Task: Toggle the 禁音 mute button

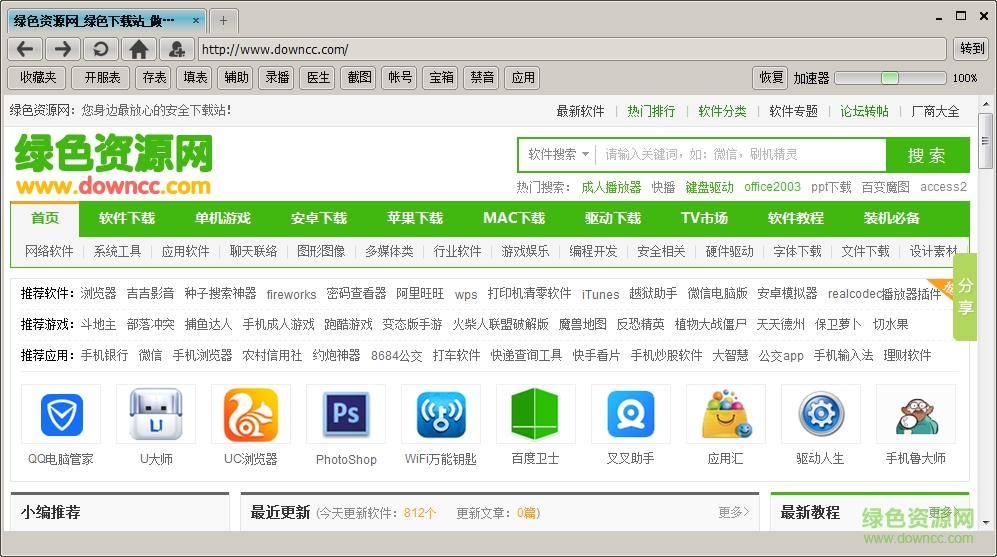Action: pyautogui.click(x=482, y=77)
